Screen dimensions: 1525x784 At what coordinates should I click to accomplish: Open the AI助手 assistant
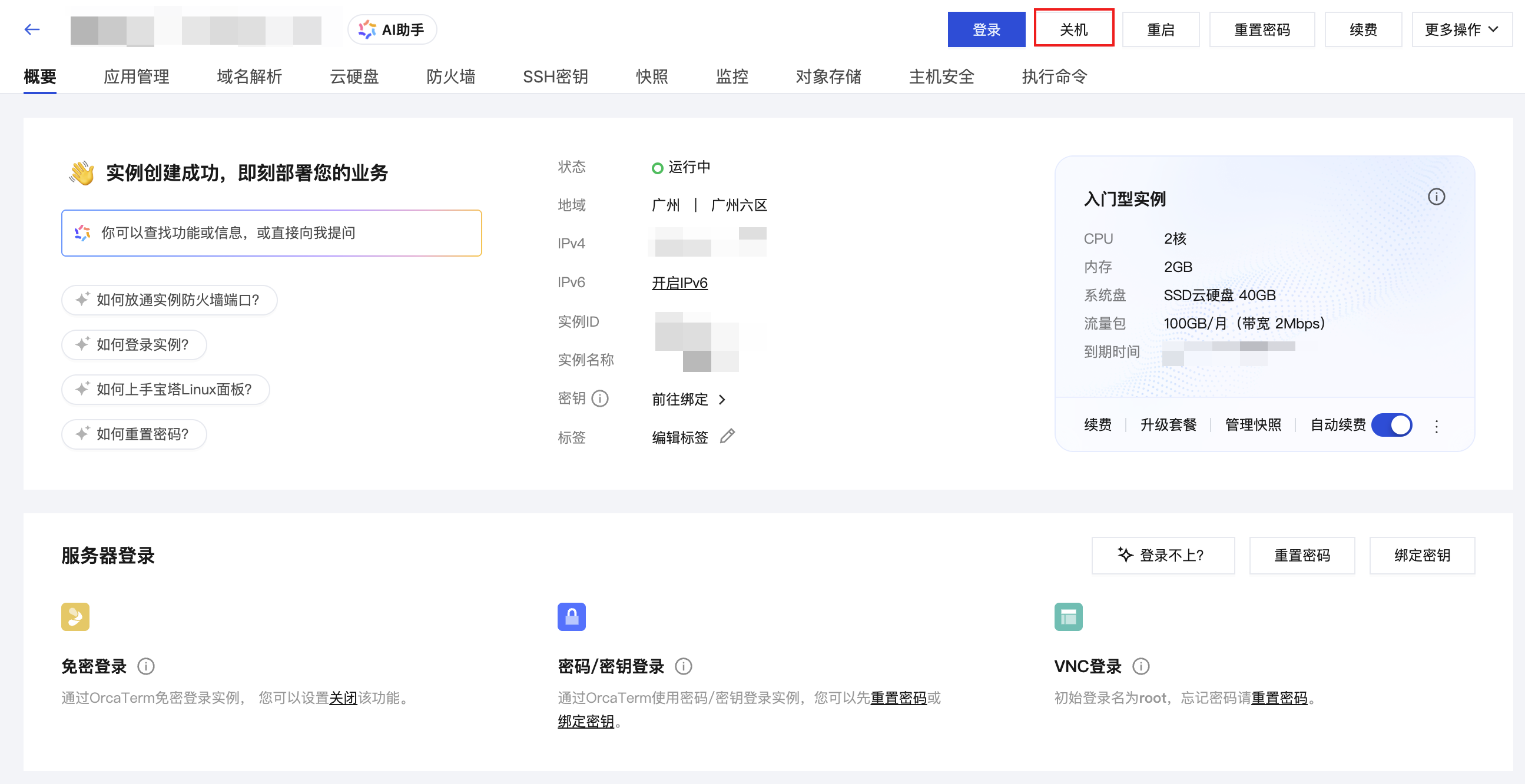click(x=392, y=29)
